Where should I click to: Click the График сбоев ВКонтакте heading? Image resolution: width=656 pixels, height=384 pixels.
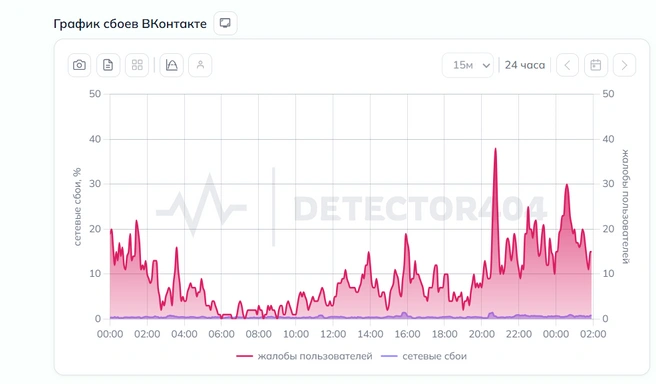[130, 24]
